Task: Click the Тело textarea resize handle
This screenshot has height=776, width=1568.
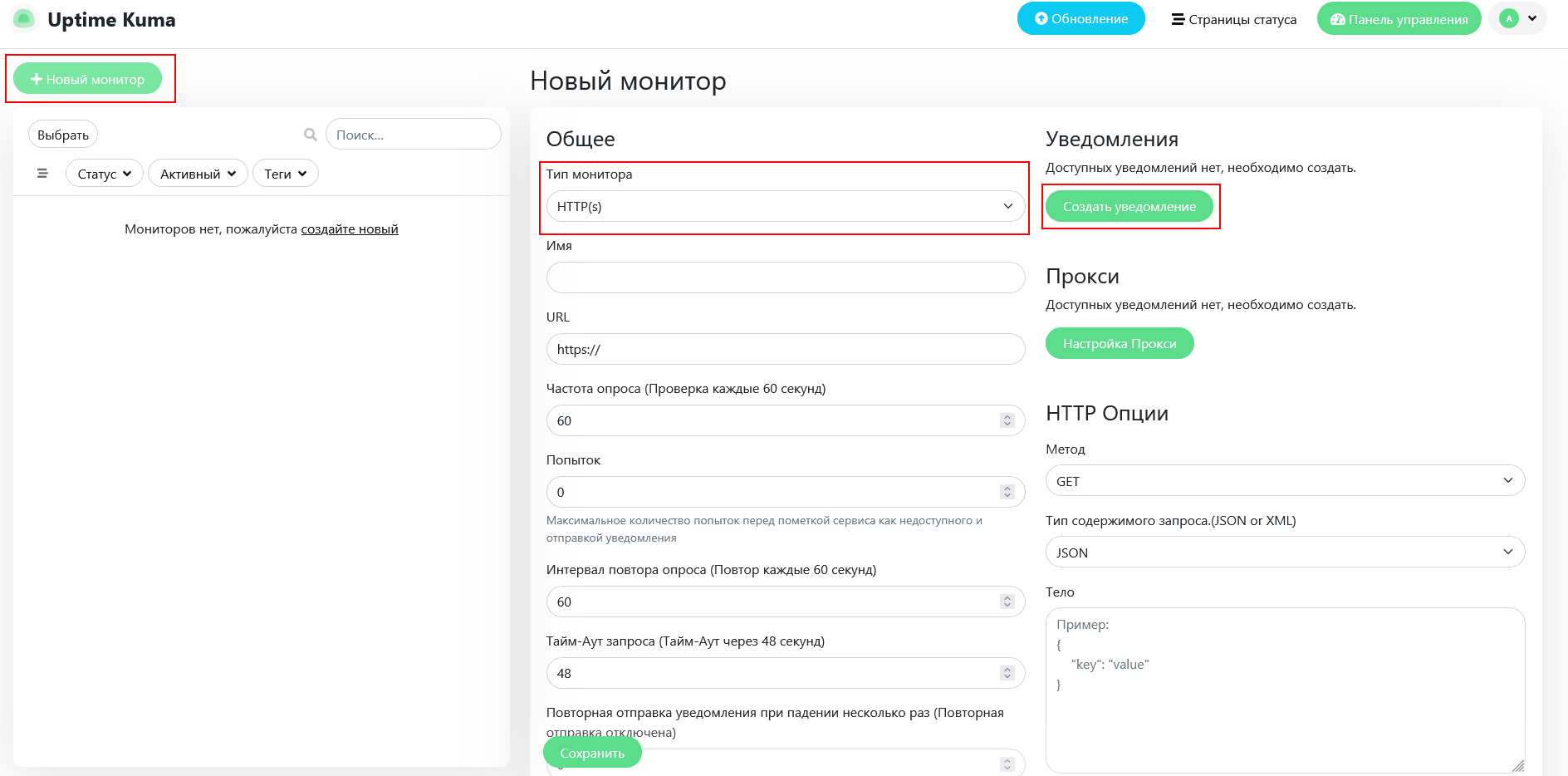Action: (x=1517, y=765)
